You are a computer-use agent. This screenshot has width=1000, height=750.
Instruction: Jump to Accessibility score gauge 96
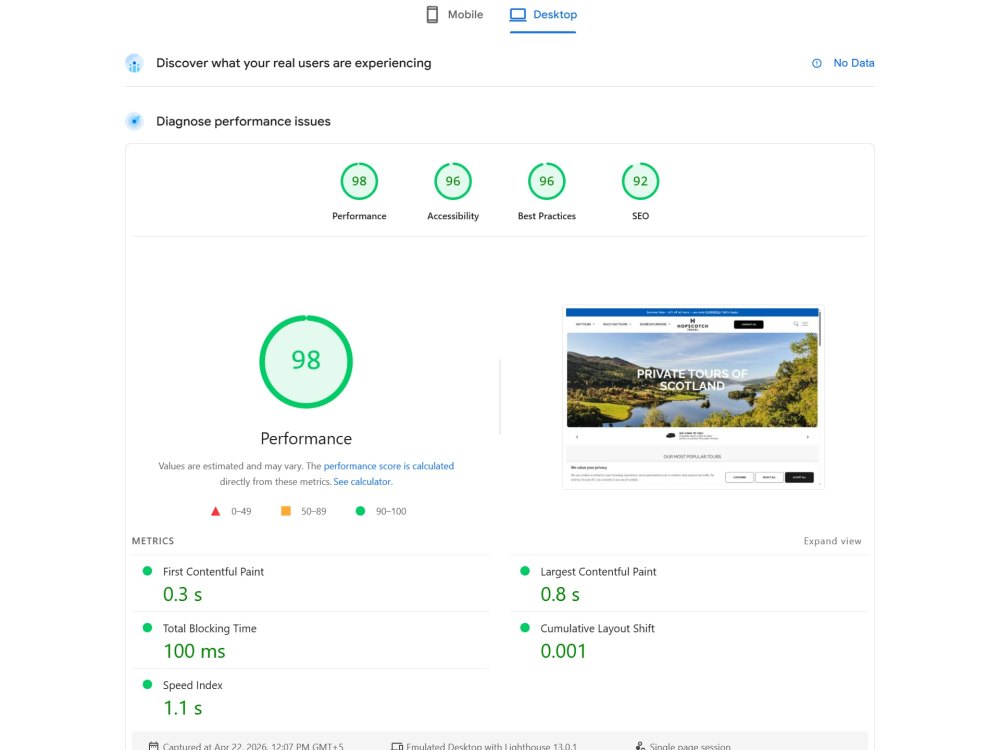point(453,181)
